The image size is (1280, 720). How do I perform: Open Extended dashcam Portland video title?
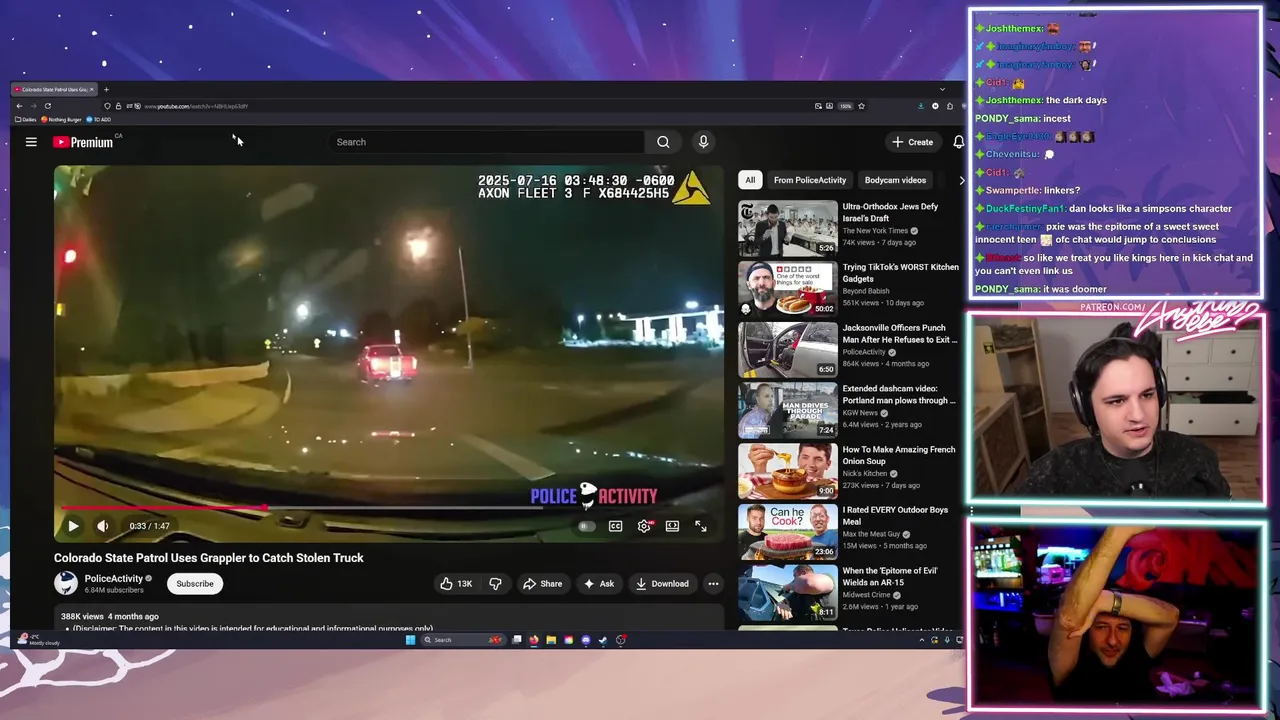899,394
